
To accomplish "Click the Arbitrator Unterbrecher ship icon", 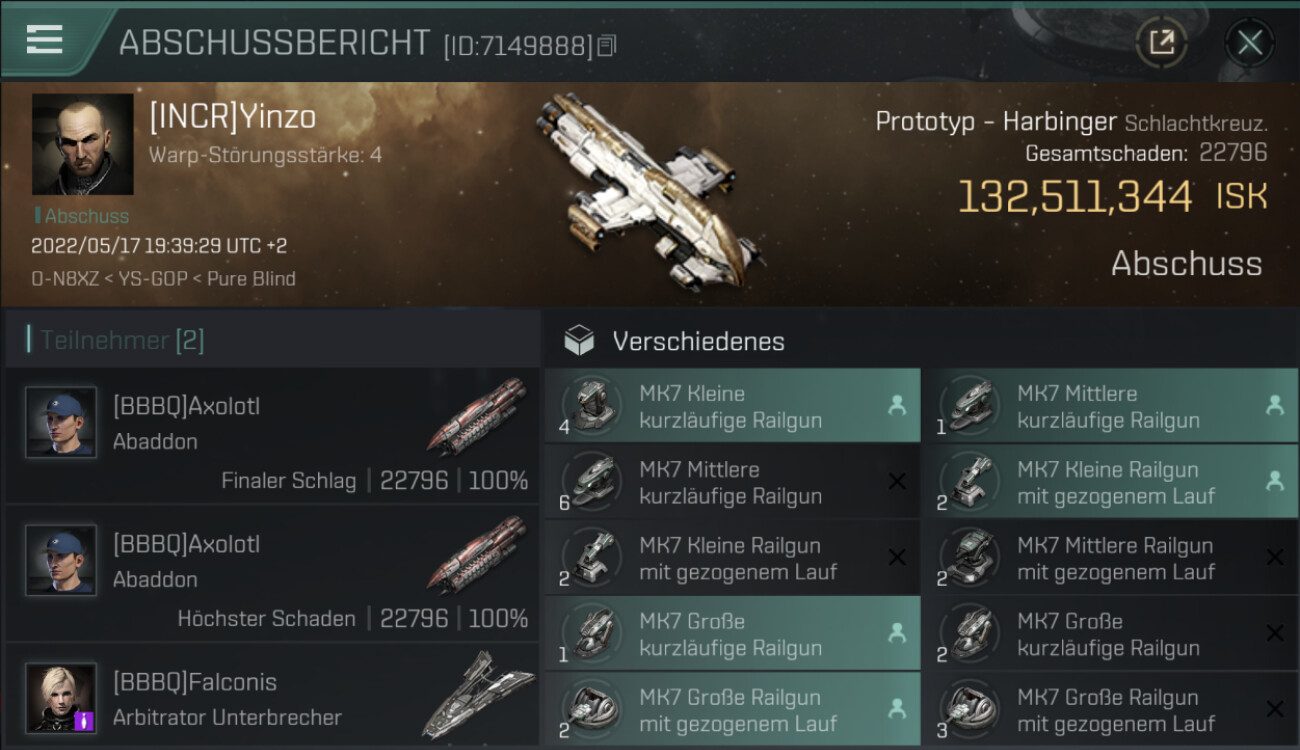I will click(477, 694).
